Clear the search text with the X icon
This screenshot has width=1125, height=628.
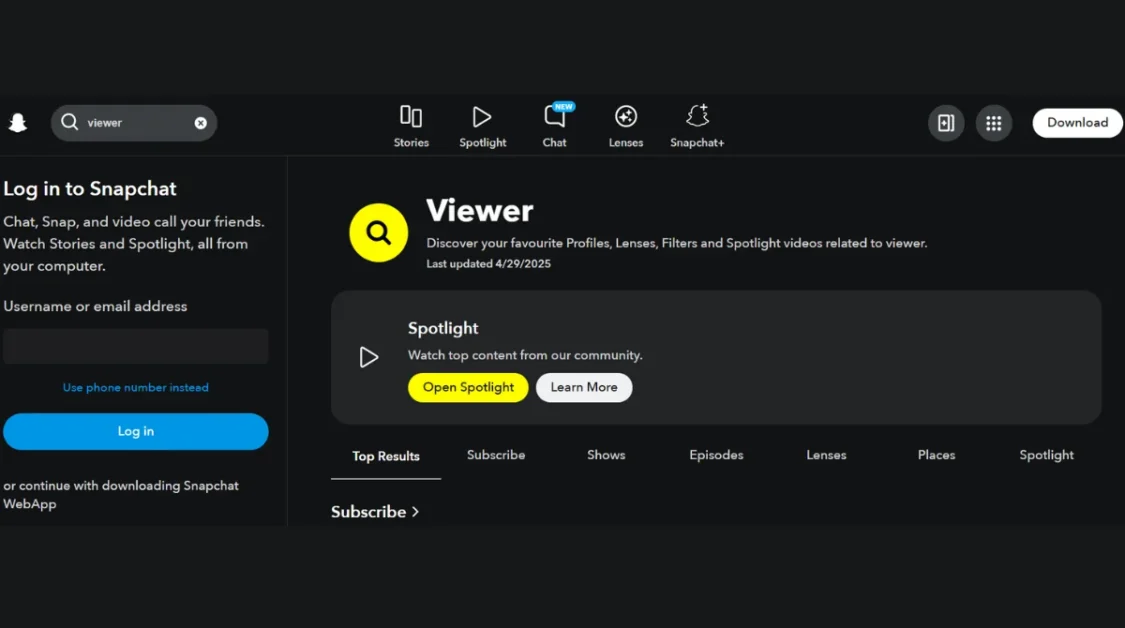click(201, 123)
